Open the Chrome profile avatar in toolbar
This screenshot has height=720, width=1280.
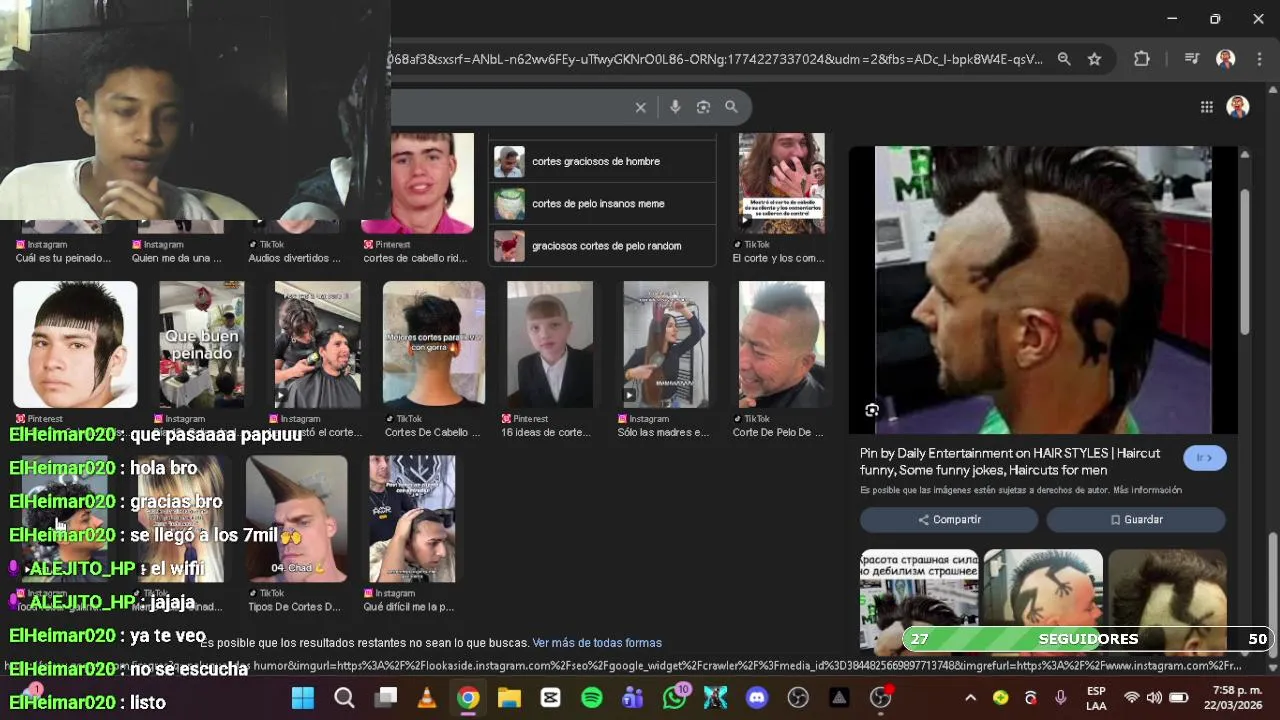coord(1225,59)
